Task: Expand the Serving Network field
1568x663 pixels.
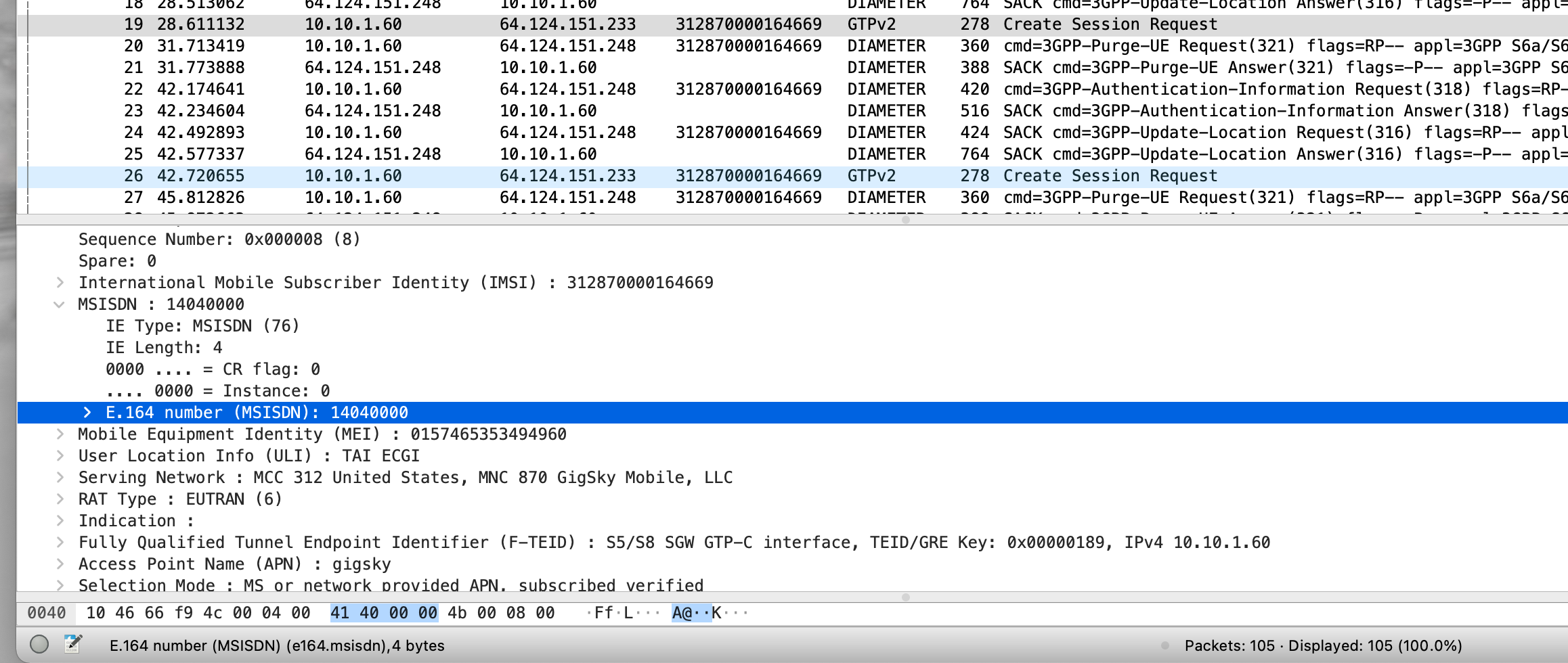Action: point(62,477)
